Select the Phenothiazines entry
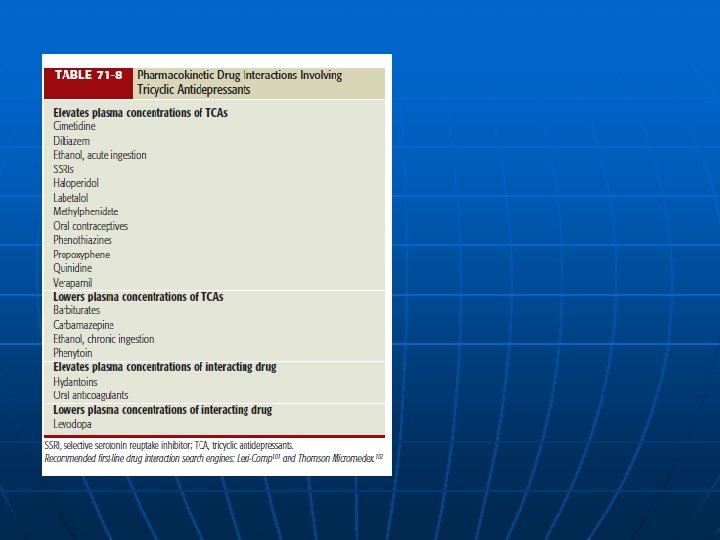This screenshot has height=540, width=720. click(x=82, y=240)
